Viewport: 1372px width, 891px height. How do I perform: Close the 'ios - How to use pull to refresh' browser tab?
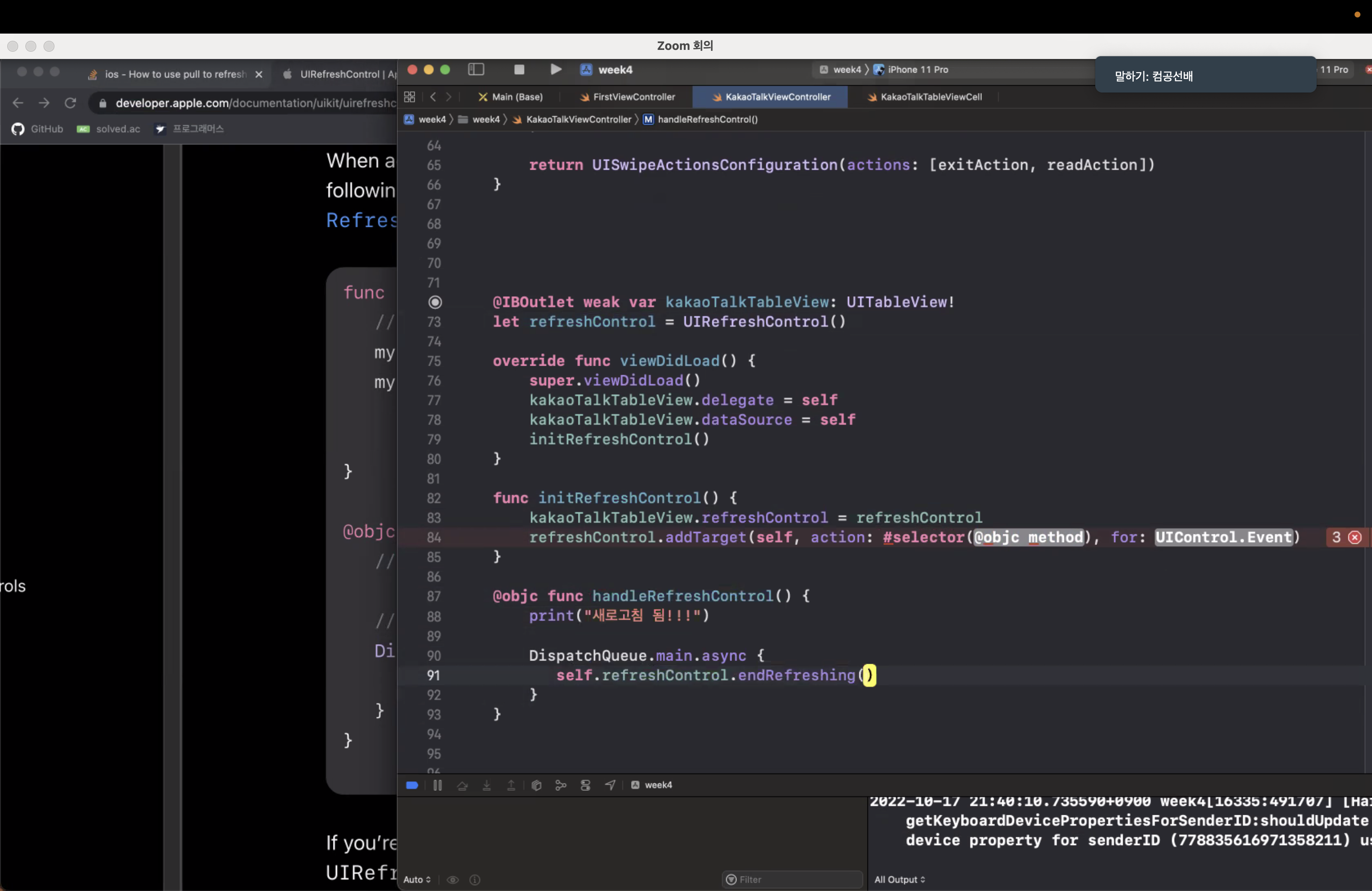(x=259, y=74)
